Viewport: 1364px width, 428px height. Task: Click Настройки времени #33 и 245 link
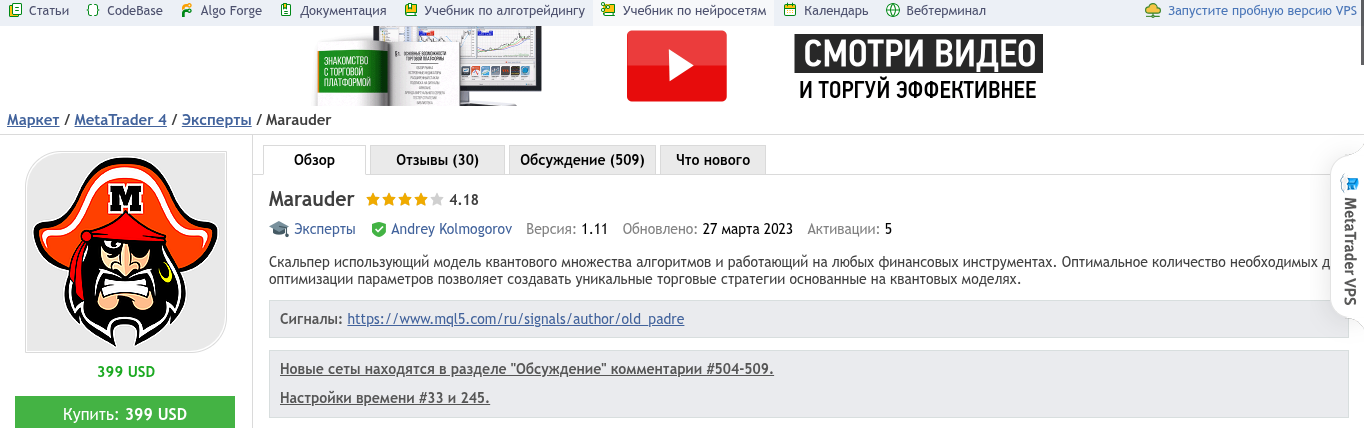point(385,398)
